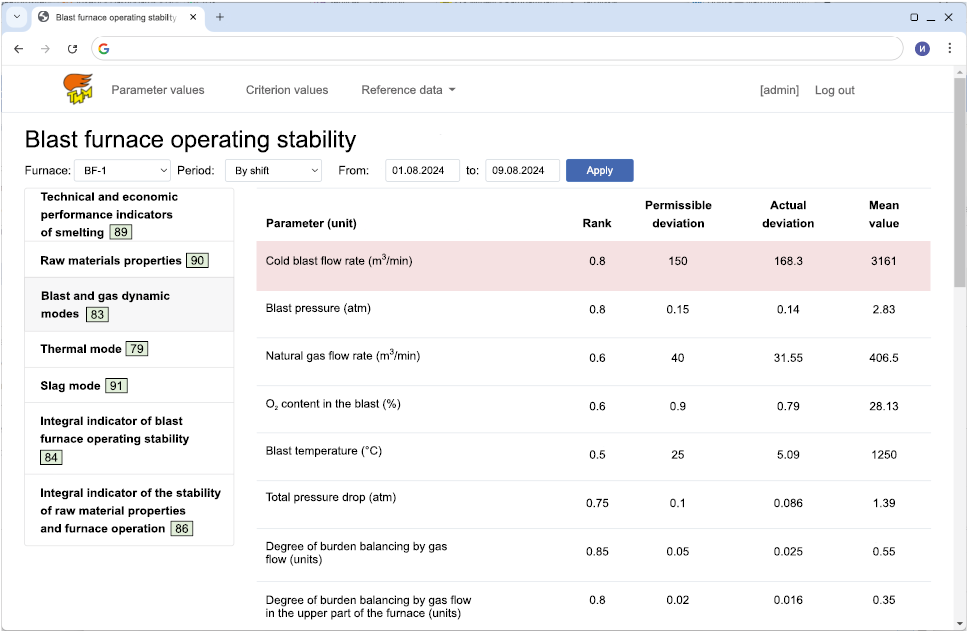Go back using the browser back arrow
The height and width of the screenshot is (631, 968).
pos(19,48)
